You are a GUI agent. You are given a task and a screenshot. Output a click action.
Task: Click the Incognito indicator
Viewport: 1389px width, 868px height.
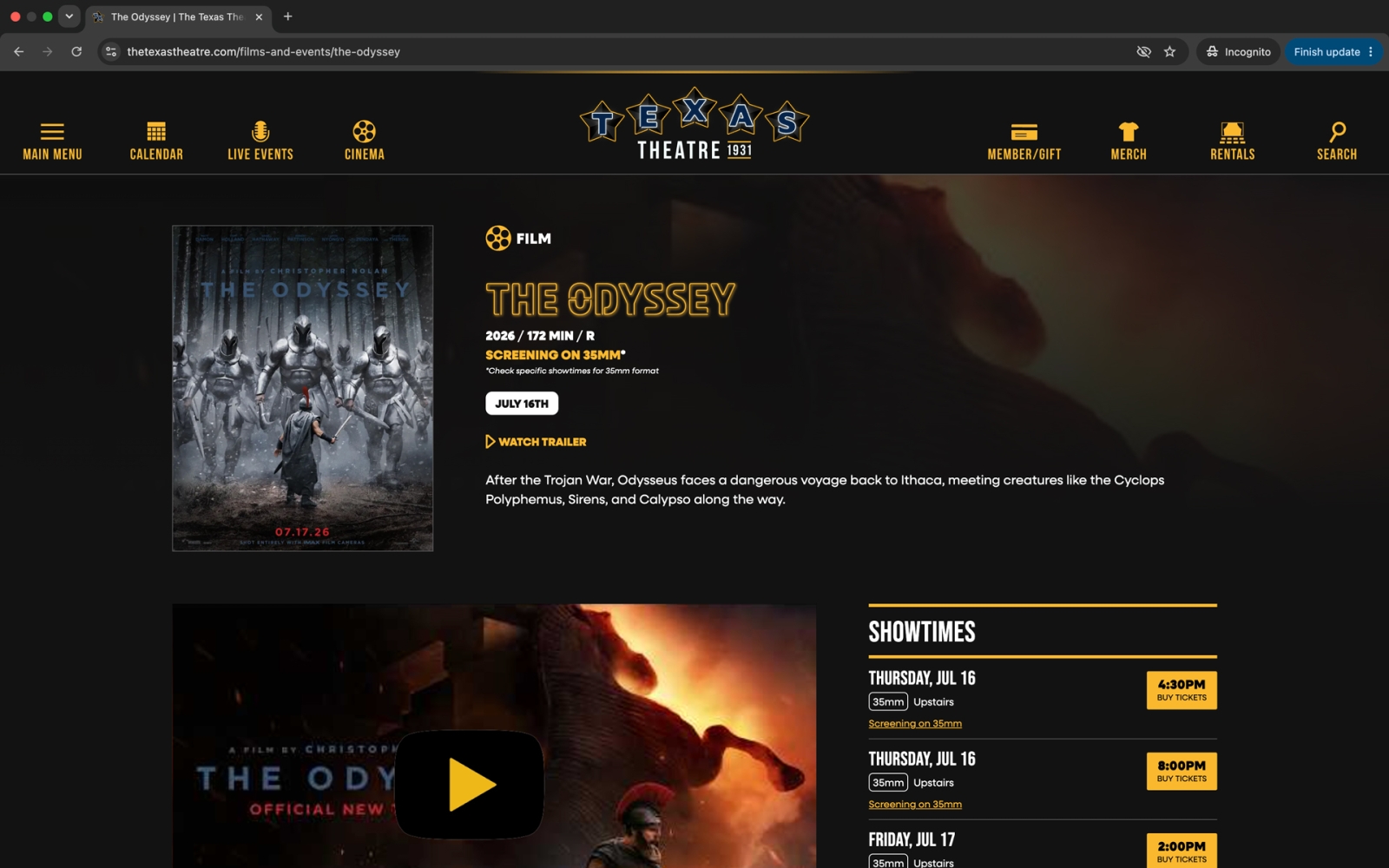click(x=1239, y=52)
